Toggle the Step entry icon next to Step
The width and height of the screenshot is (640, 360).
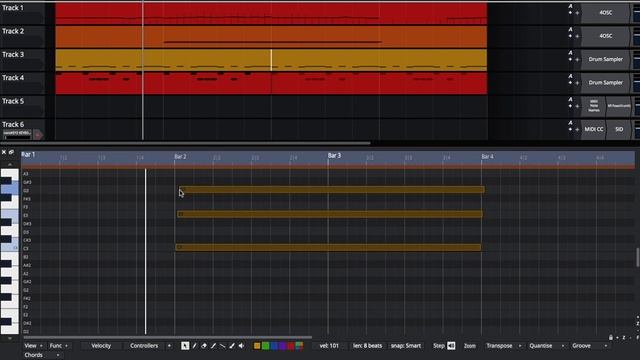pos(451,346)
